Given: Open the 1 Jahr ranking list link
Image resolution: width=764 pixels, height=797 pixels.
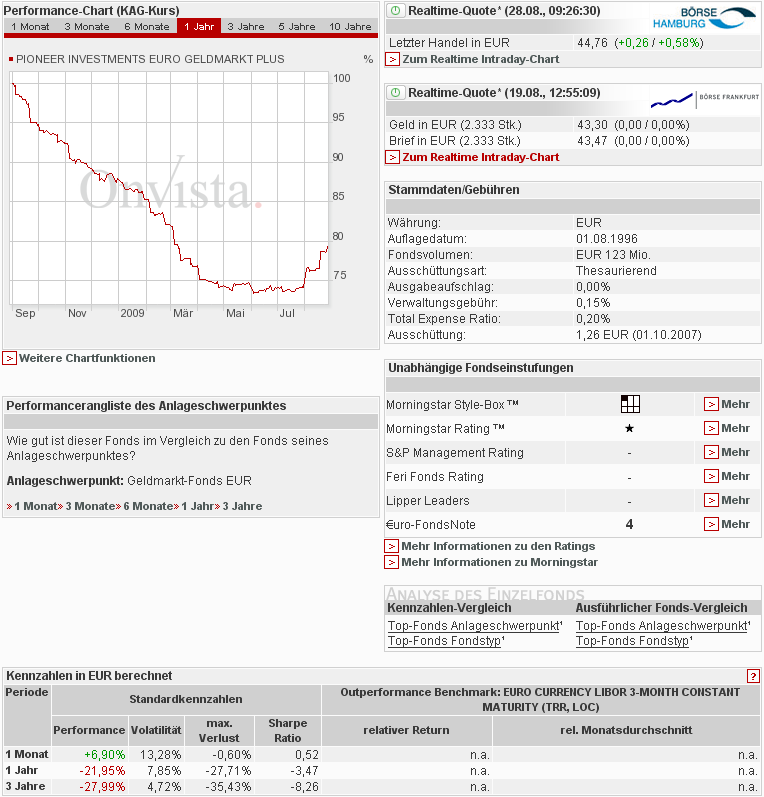Looking at the screenshot, I should [197, 506].
